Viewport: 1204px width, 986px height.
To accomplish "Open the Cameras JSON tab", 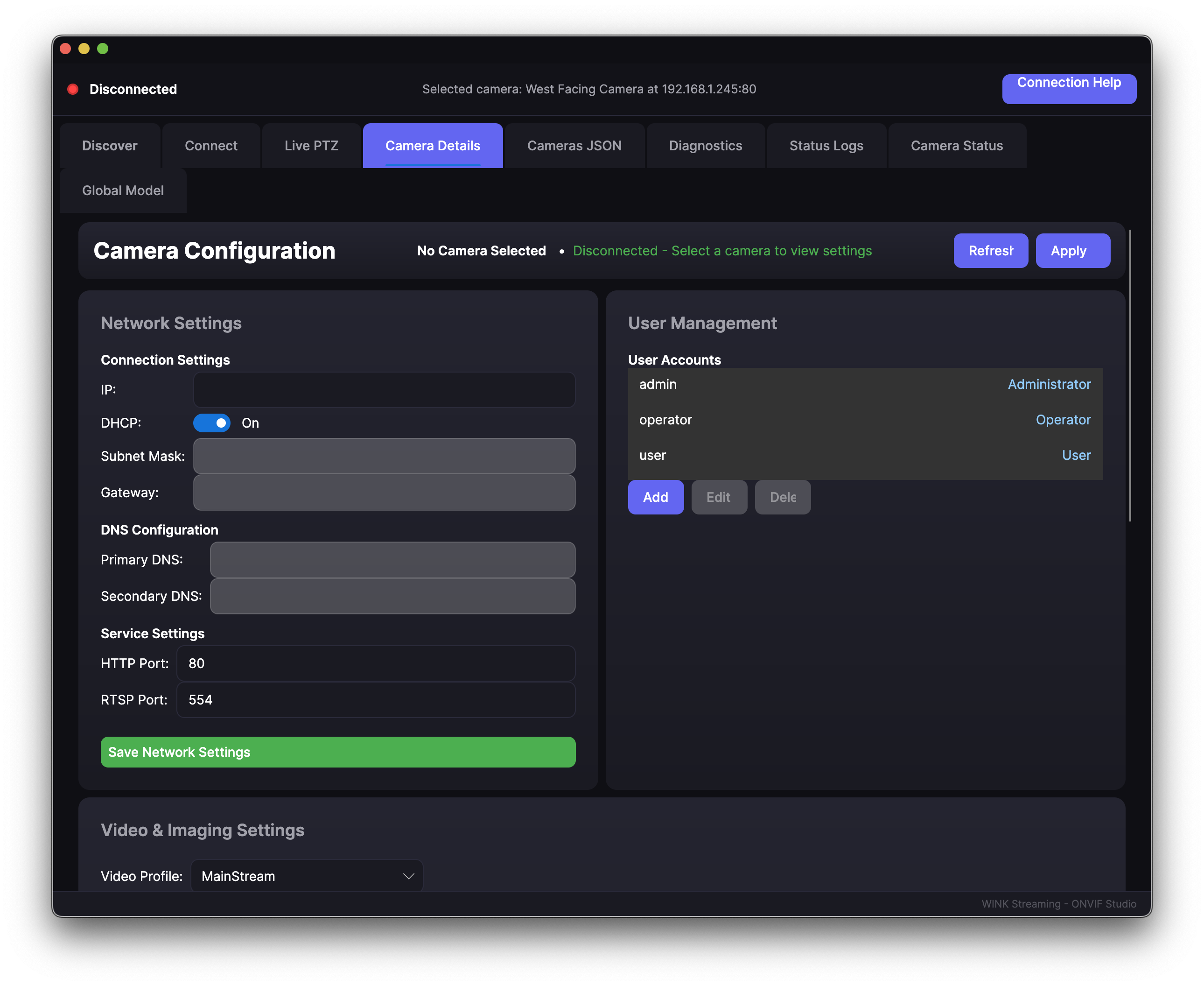I will 574,145.
